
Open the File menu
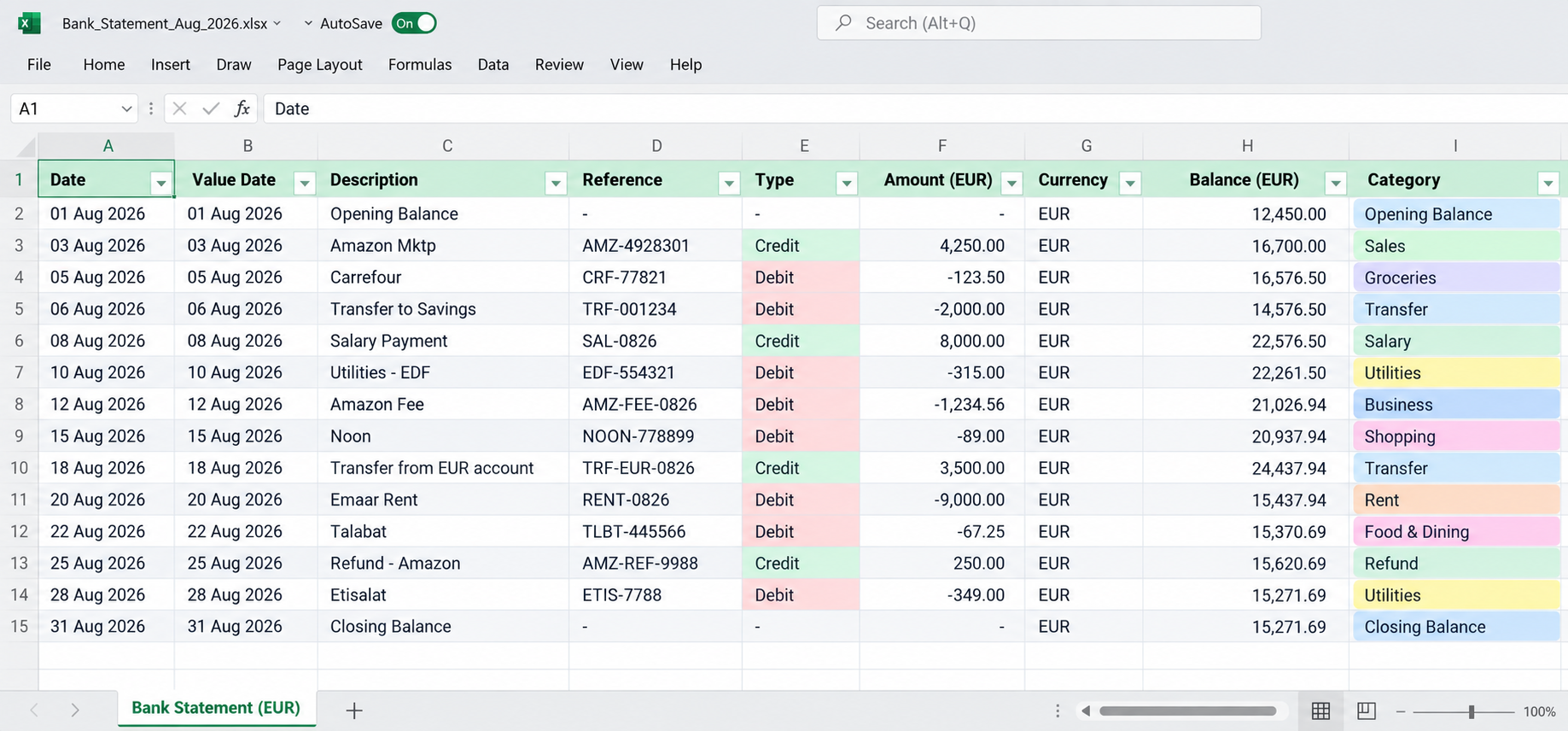[x=39, y=64]
